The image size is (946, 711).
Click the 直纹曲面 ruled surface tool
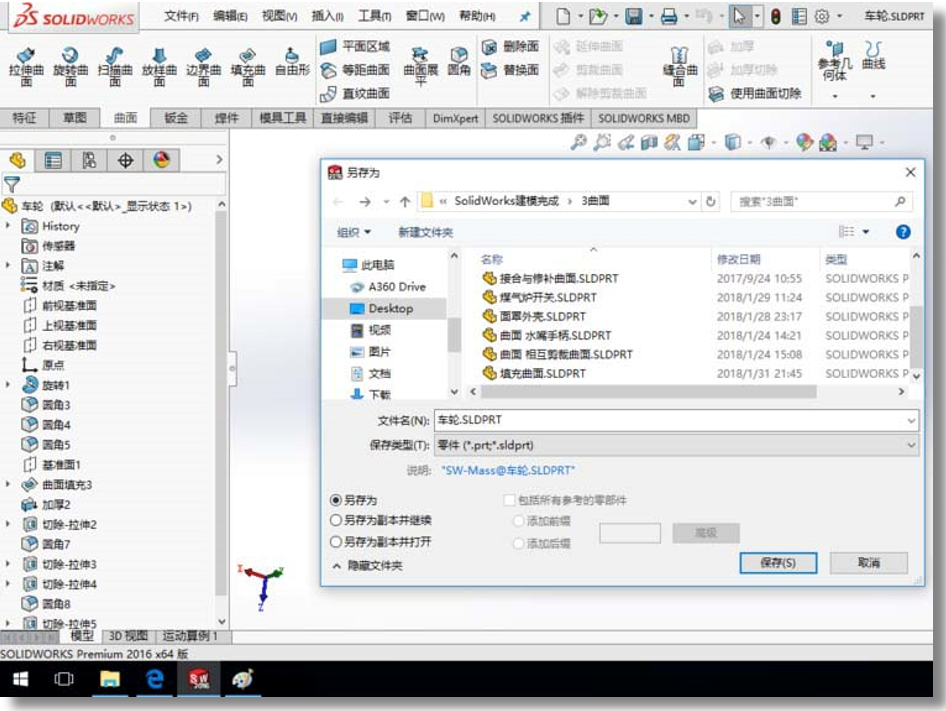coord(355,94)
